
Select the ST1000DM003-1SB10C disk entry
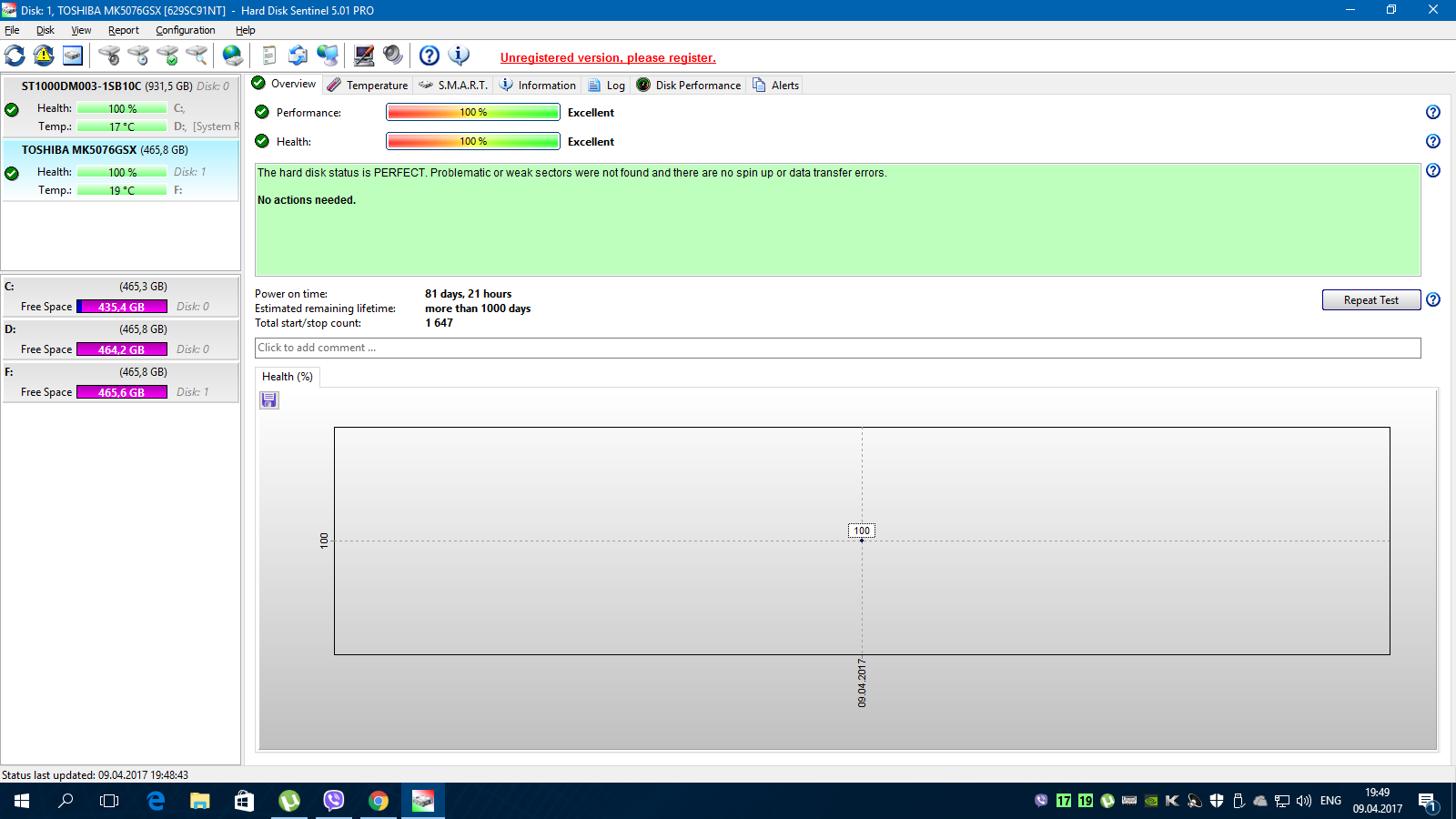point(120,106)
